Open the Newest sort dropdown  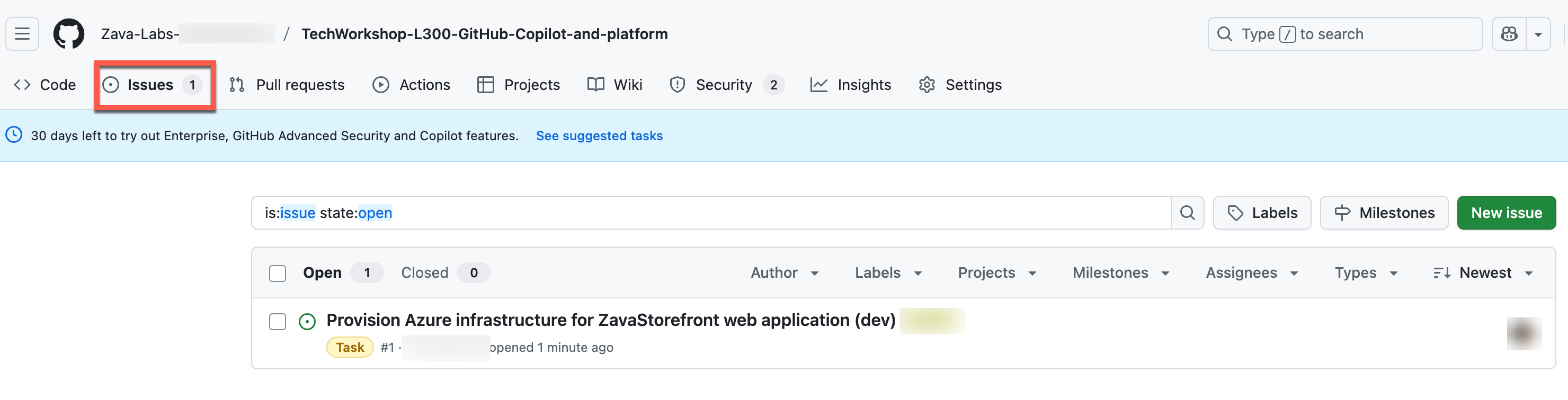pyautogui.click(x=1483, y=273)
